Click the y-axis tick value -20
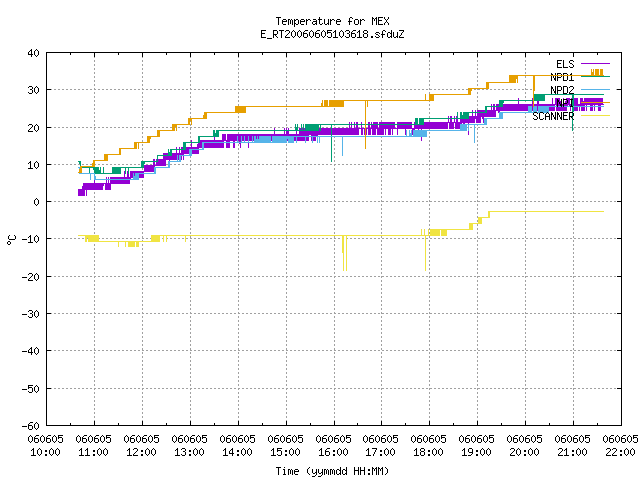 (31, 277)
